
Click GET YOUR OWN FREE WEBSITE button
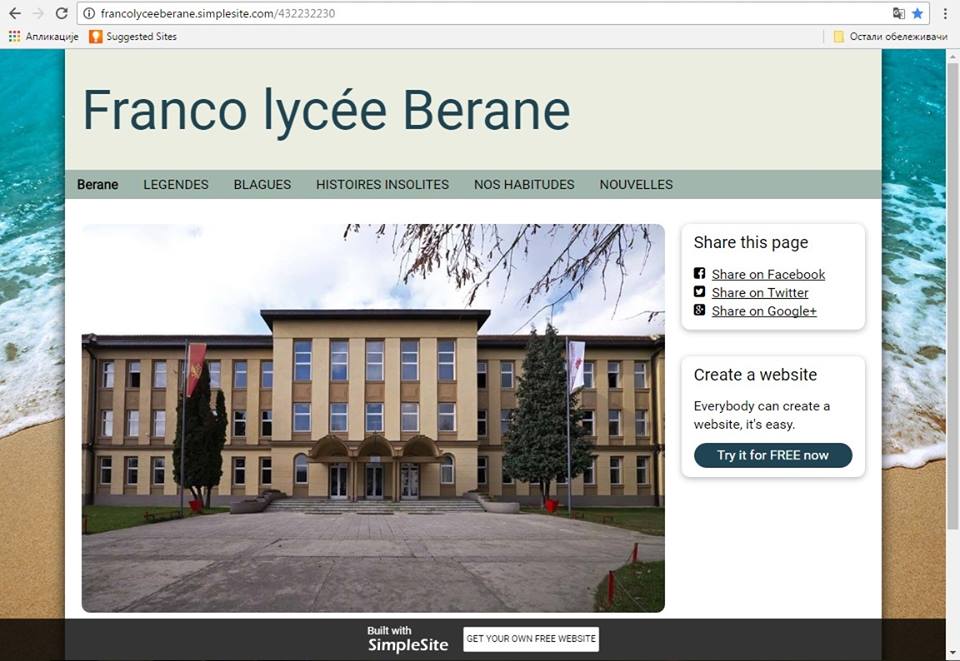tap(531, 639)
